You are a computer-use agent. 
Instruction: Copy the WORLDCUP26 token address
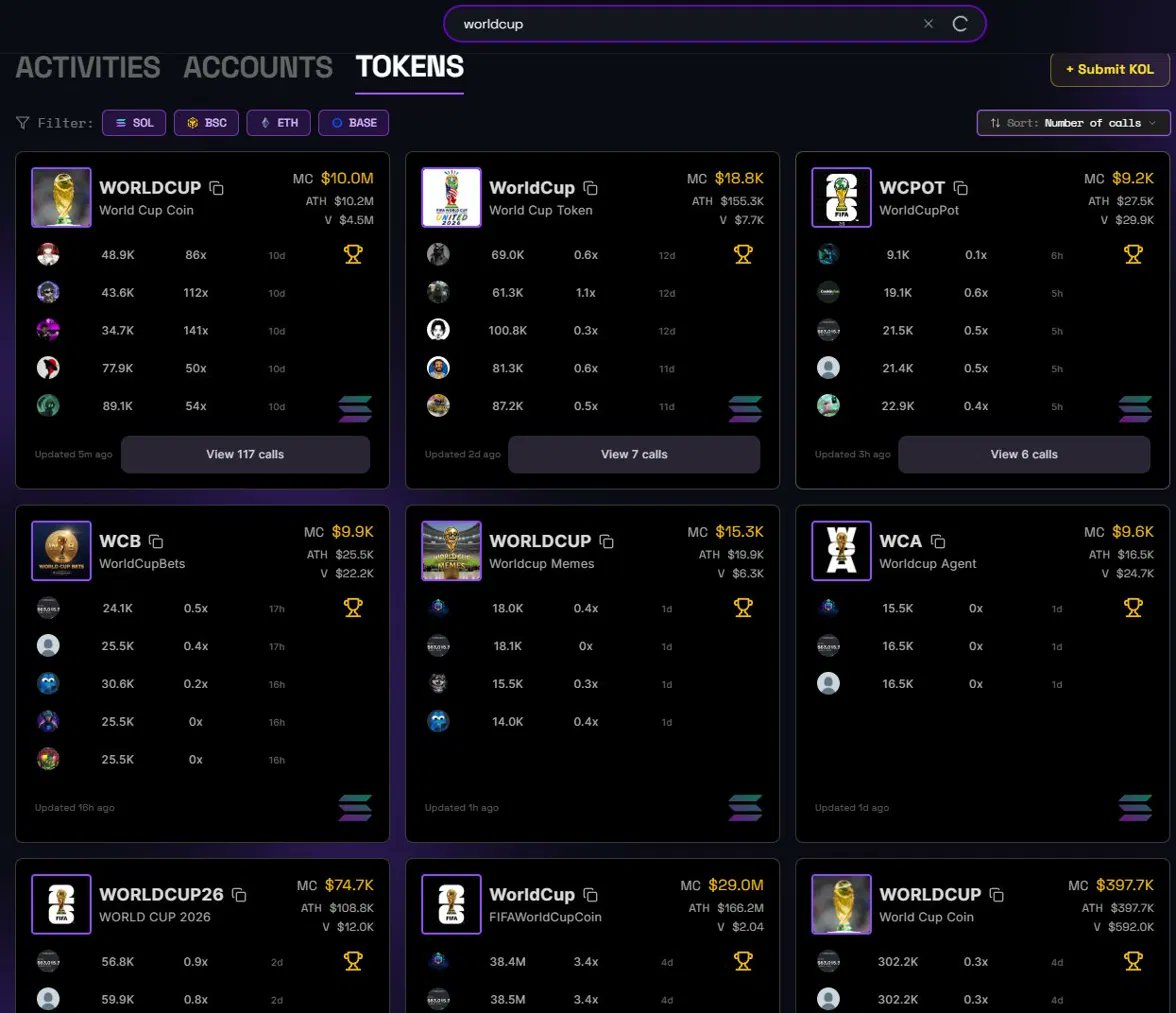click(239, 895)
